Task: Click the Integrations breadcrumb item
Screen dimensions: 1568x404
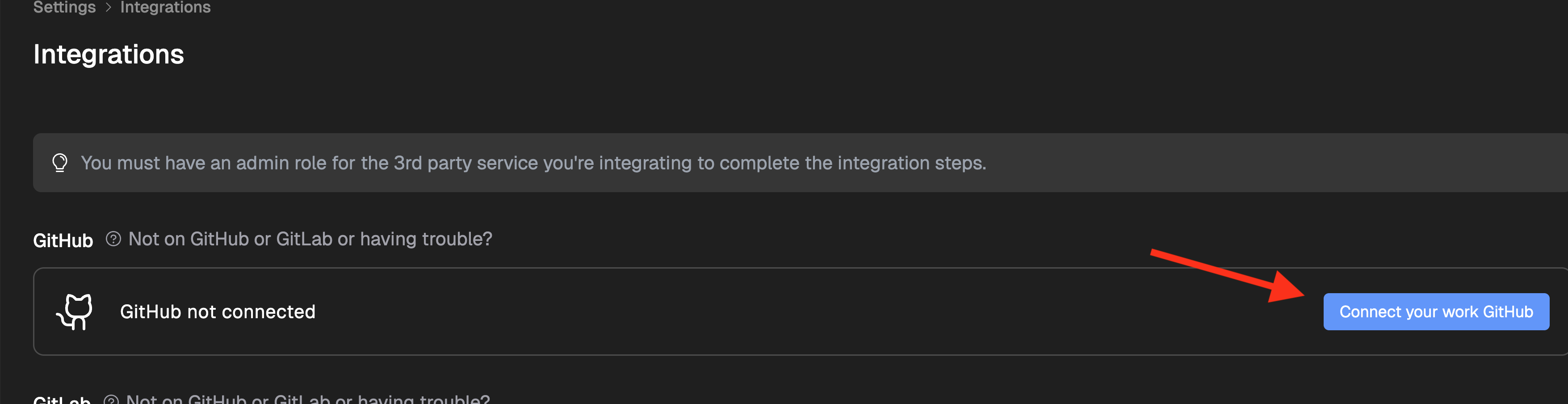Action: [165, 7]
